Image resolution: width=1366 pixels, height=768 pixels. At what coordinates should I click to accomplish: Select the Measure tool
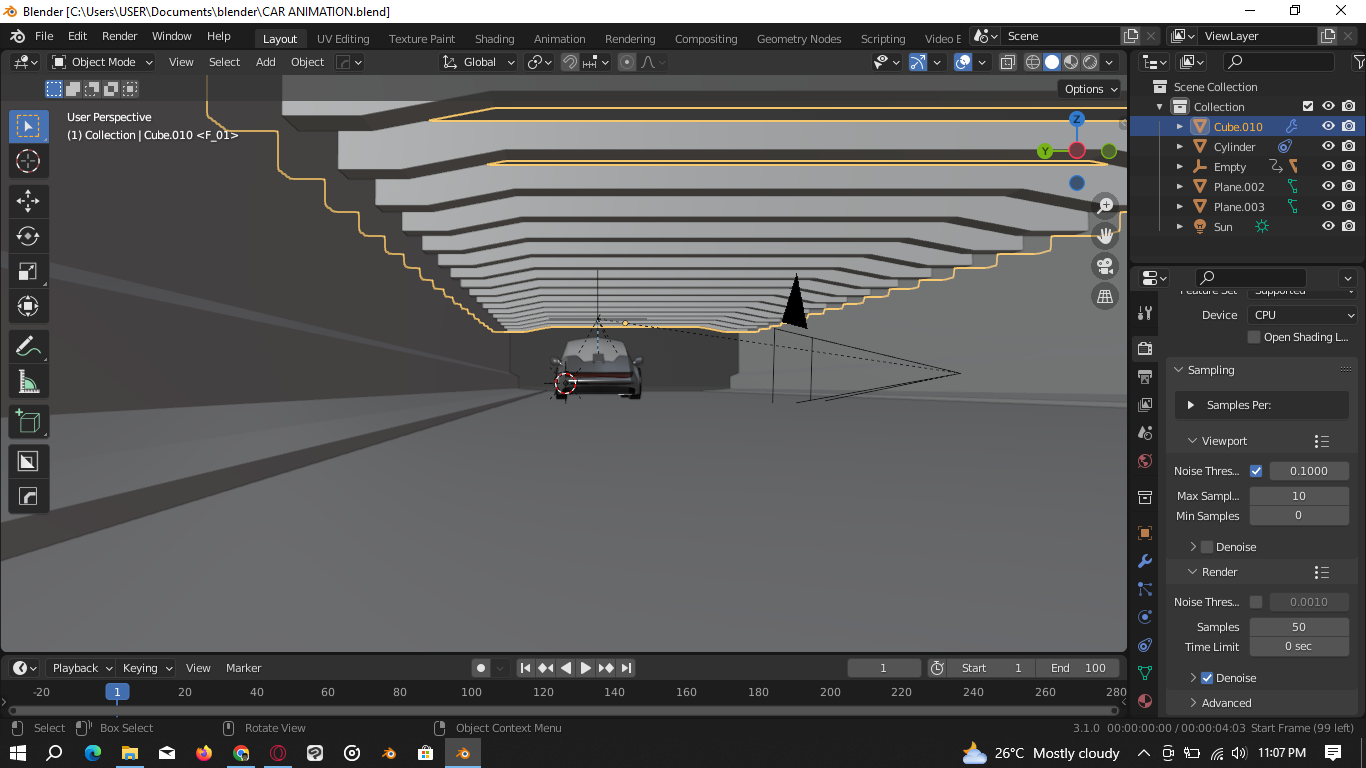point(28,382)
